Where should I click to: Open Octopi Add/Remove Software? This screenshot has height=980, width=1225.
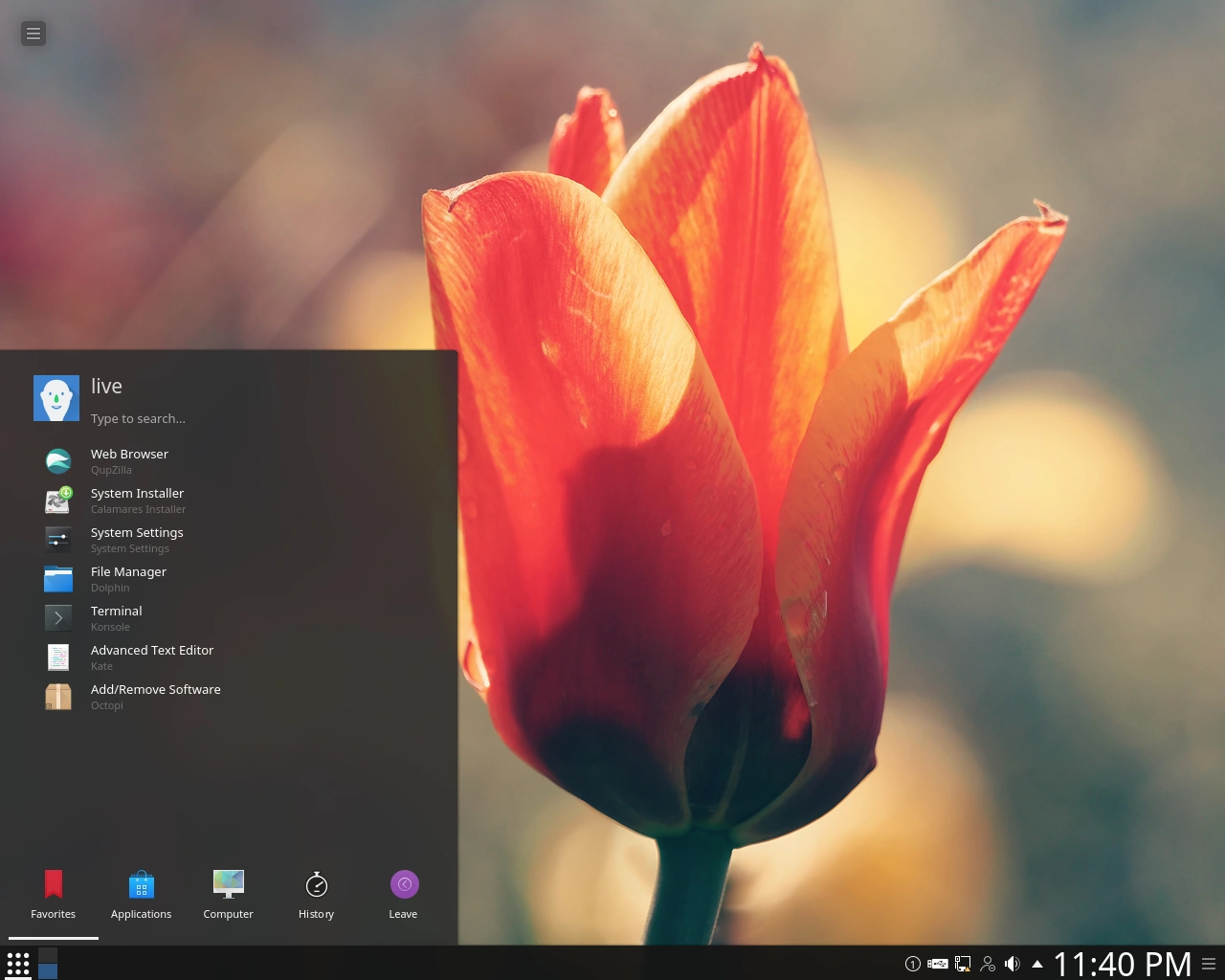tap(155, 696)
